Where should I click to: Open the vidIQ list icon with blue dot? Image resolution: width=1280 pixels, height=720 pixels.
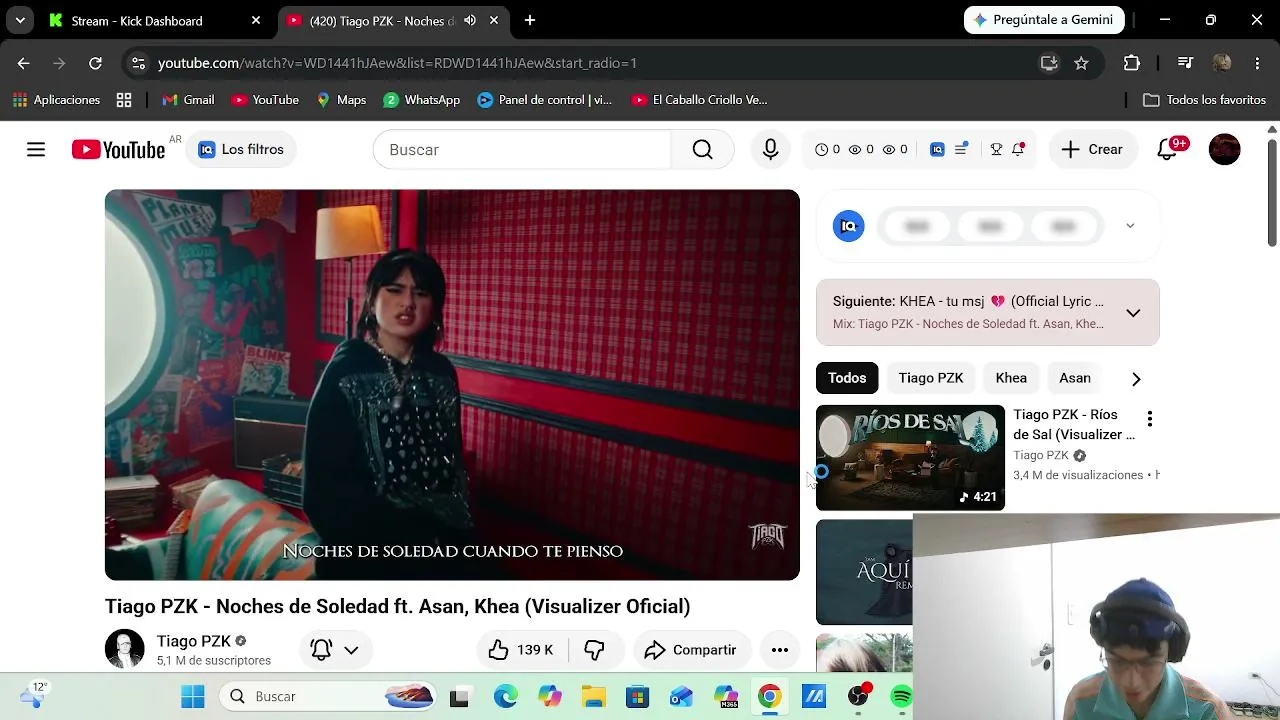click(x=961, y=150)
